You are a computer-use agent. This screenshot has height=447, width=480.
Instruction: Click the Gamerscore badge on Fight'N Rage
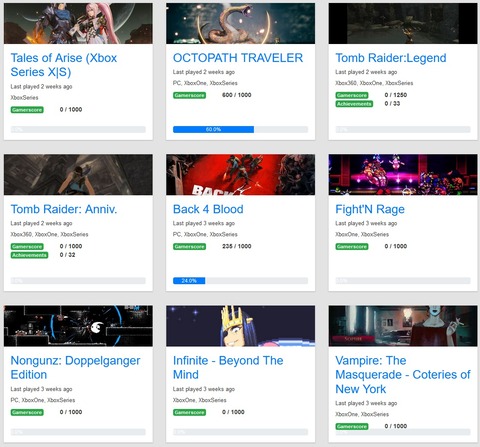tap(352, 247)
